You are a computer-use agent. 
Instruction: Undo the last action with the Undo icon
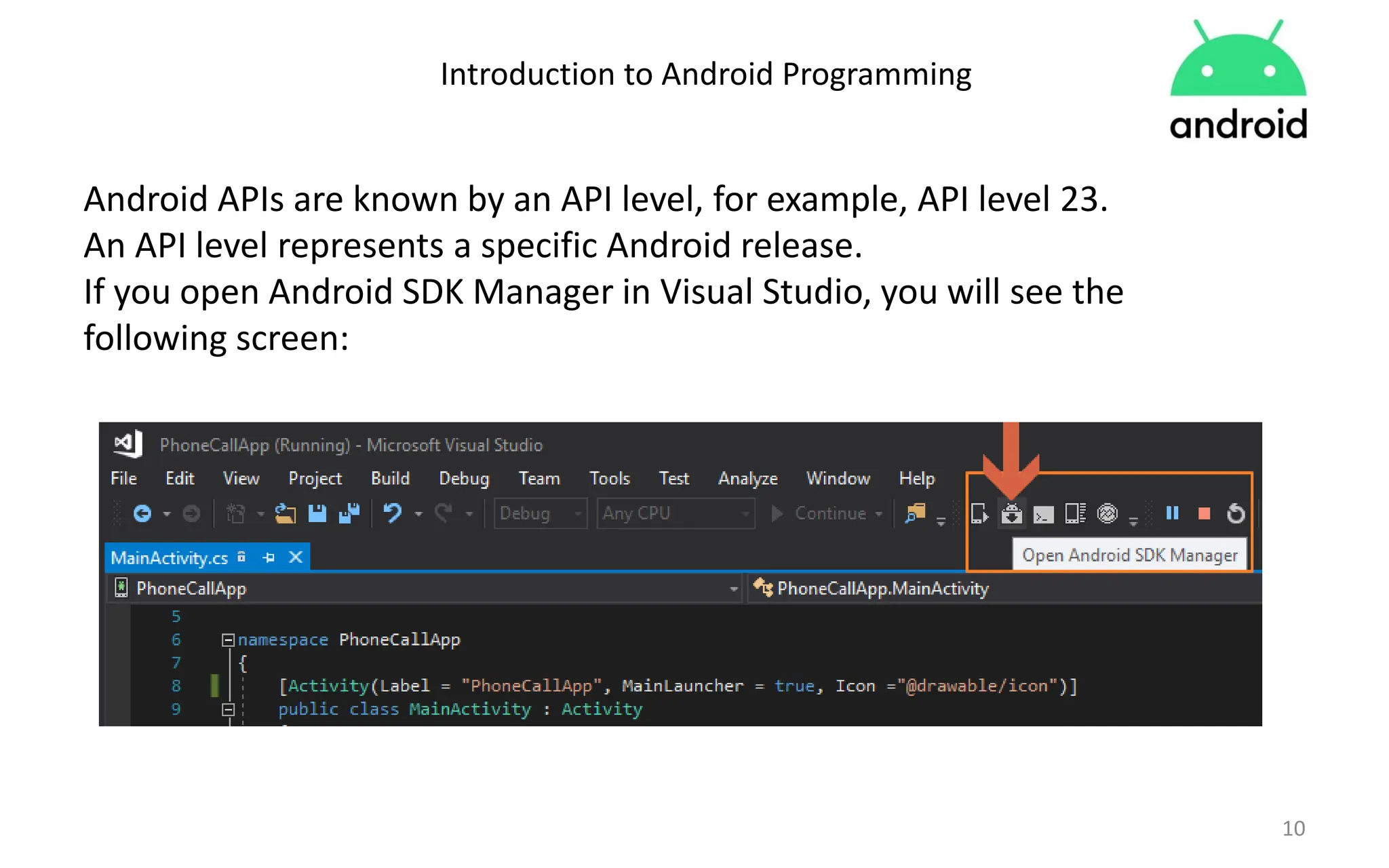click(x=393, y=513)
